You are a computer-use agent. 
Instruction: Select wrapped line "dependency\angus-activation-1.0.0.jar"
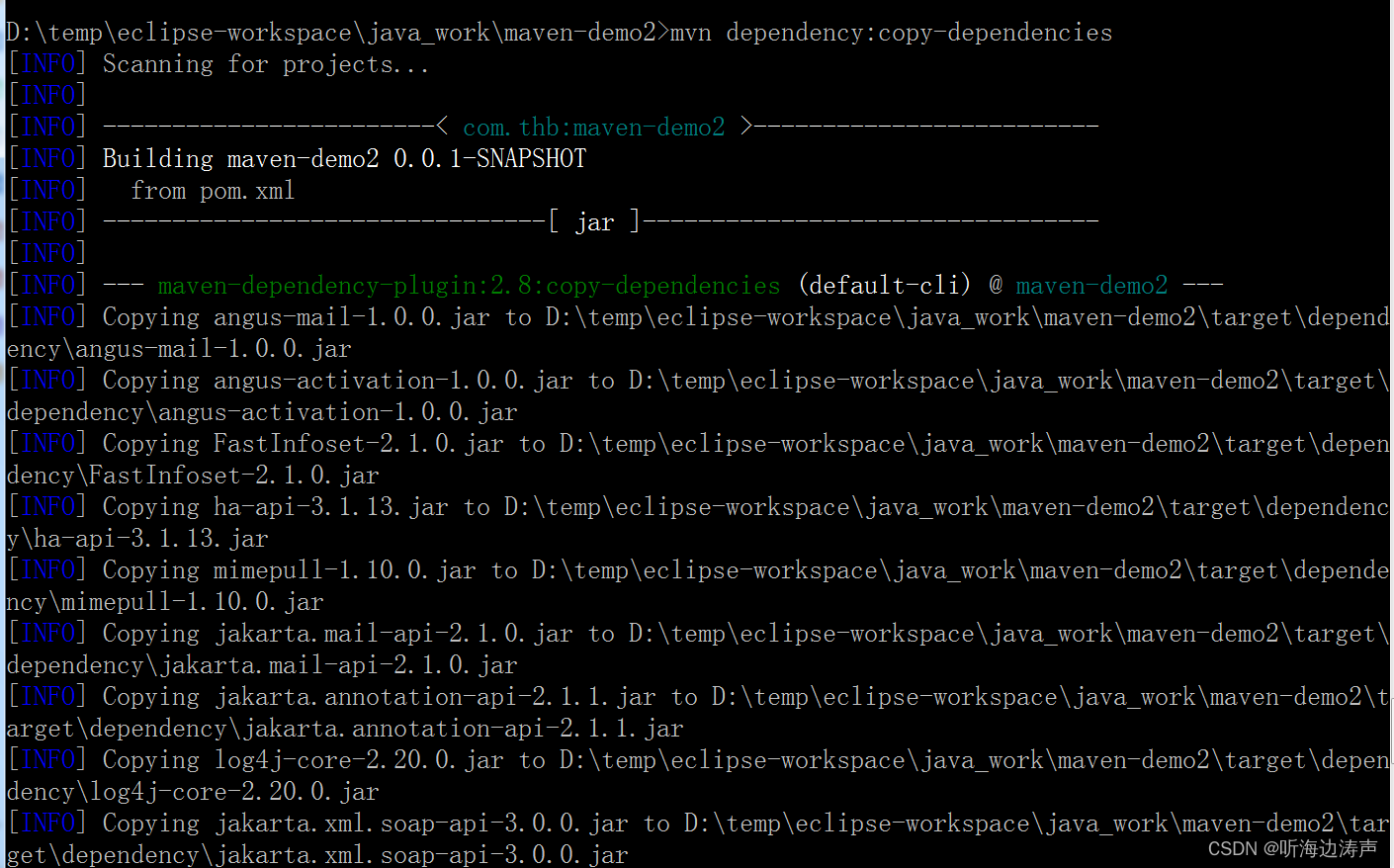(262, 412)
